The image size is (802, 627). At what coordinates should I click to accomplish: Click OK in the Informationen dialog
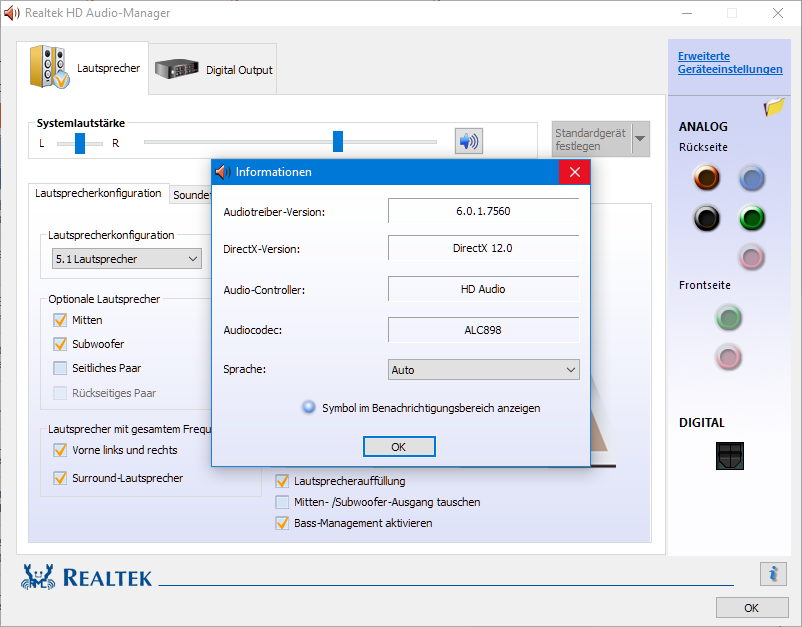399,447
